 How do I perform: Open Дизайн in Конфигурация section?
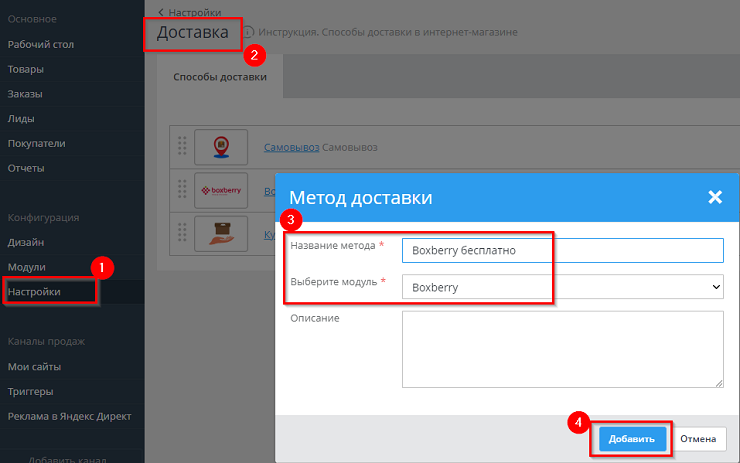(26, 242)
